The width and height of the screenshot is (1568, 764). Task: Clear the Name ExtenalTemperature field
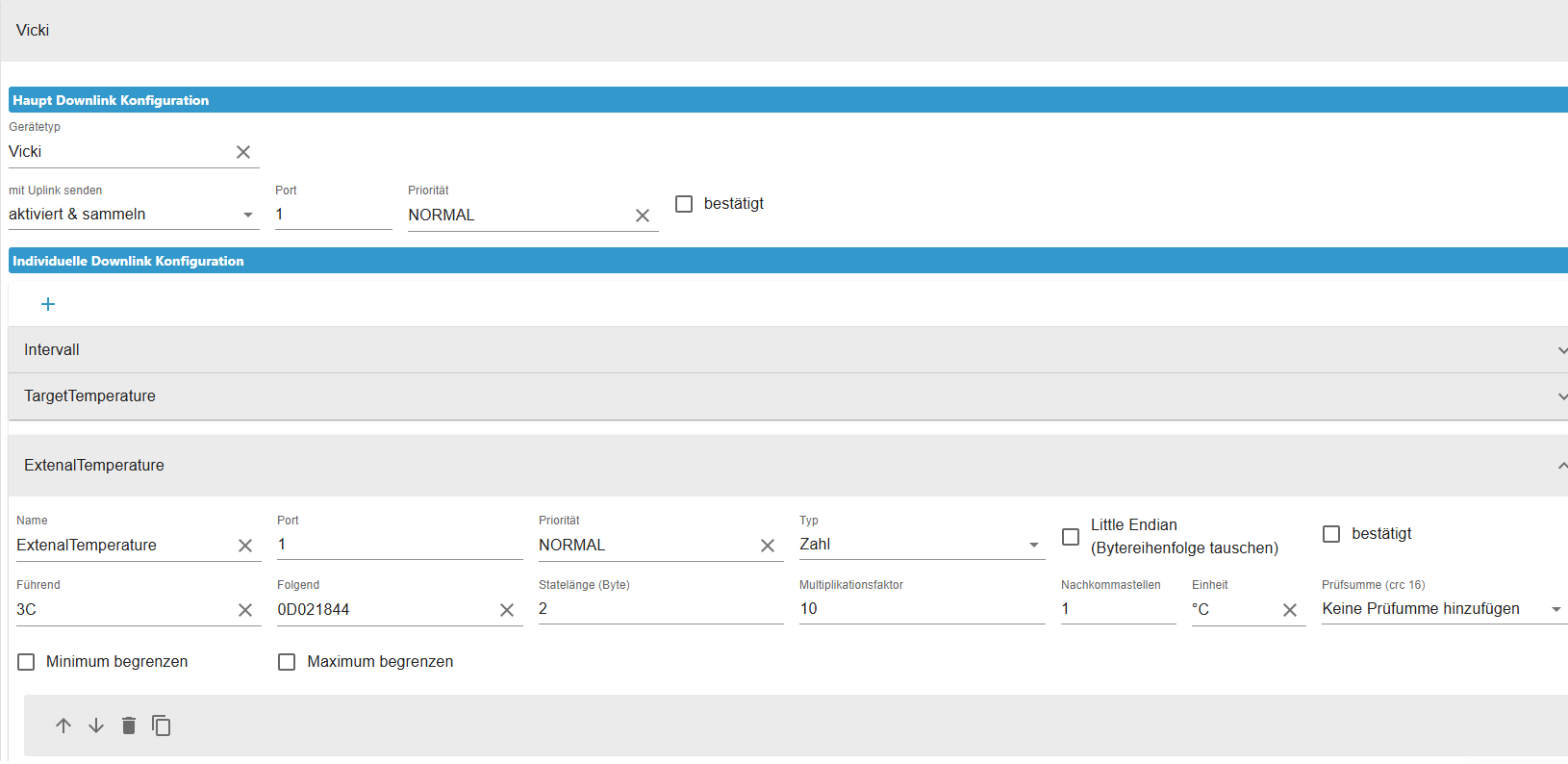tap(245, 546)
